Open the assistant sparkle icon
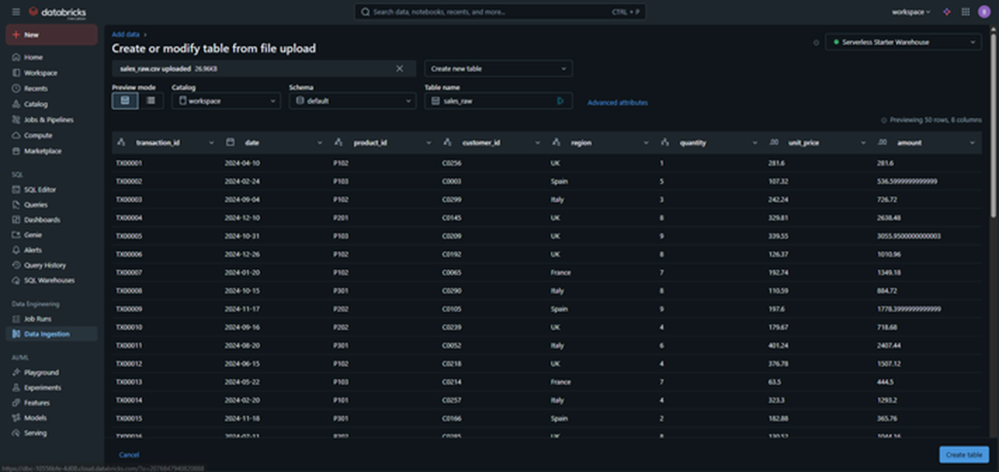This screenshot has height=472, width=999. (947, 11)
